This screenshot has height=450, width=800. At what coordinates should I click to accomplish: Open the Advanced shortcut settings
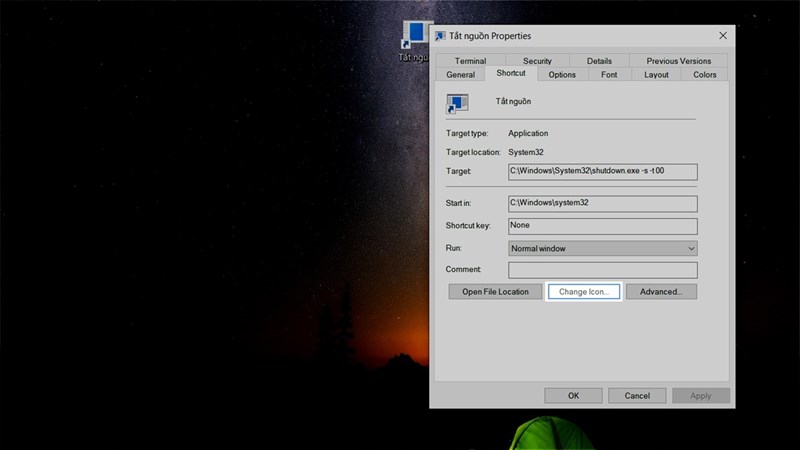[x=661, y=292]
